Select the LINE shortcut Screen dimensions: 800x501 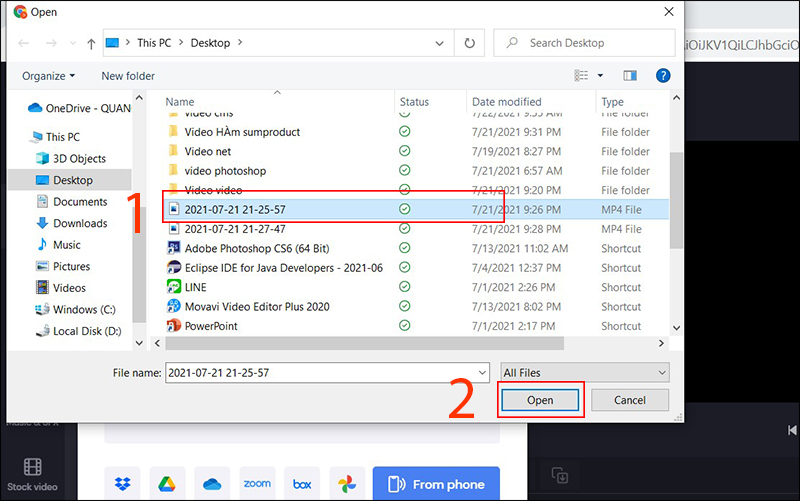click(x=195, y=287)
